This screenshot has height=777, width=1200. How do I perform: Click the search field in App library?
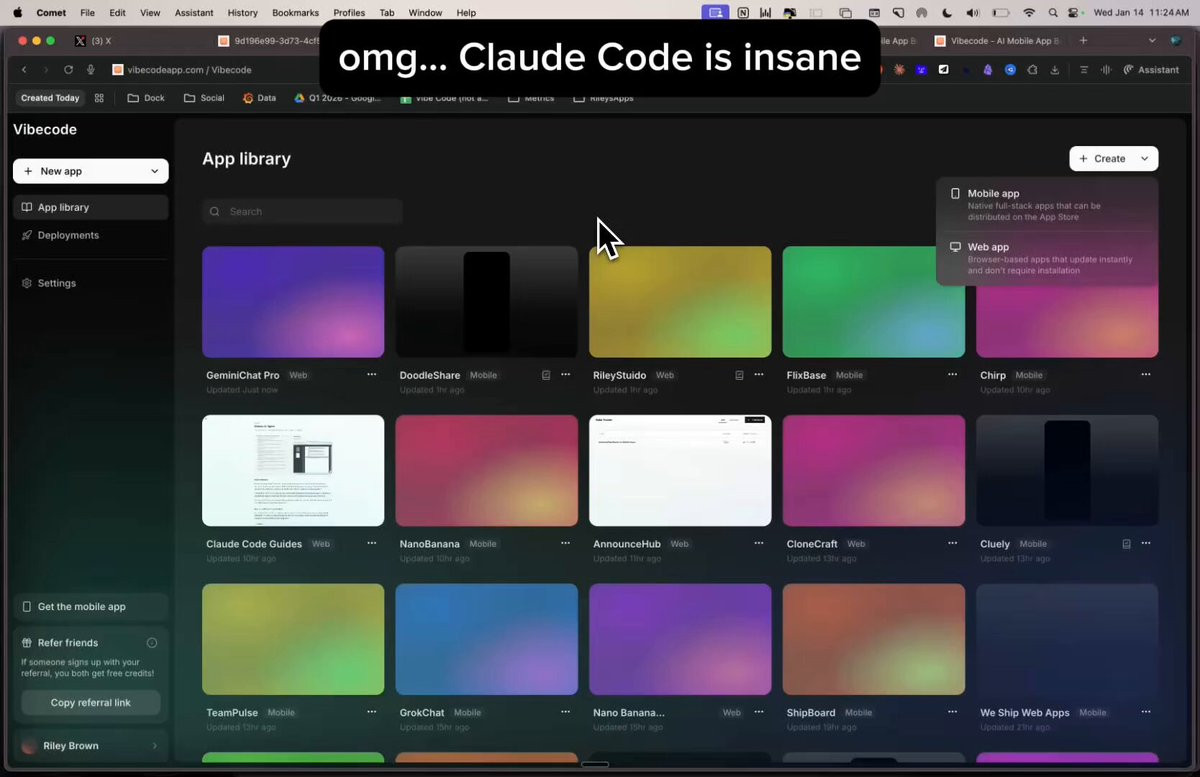coord(302,211)
